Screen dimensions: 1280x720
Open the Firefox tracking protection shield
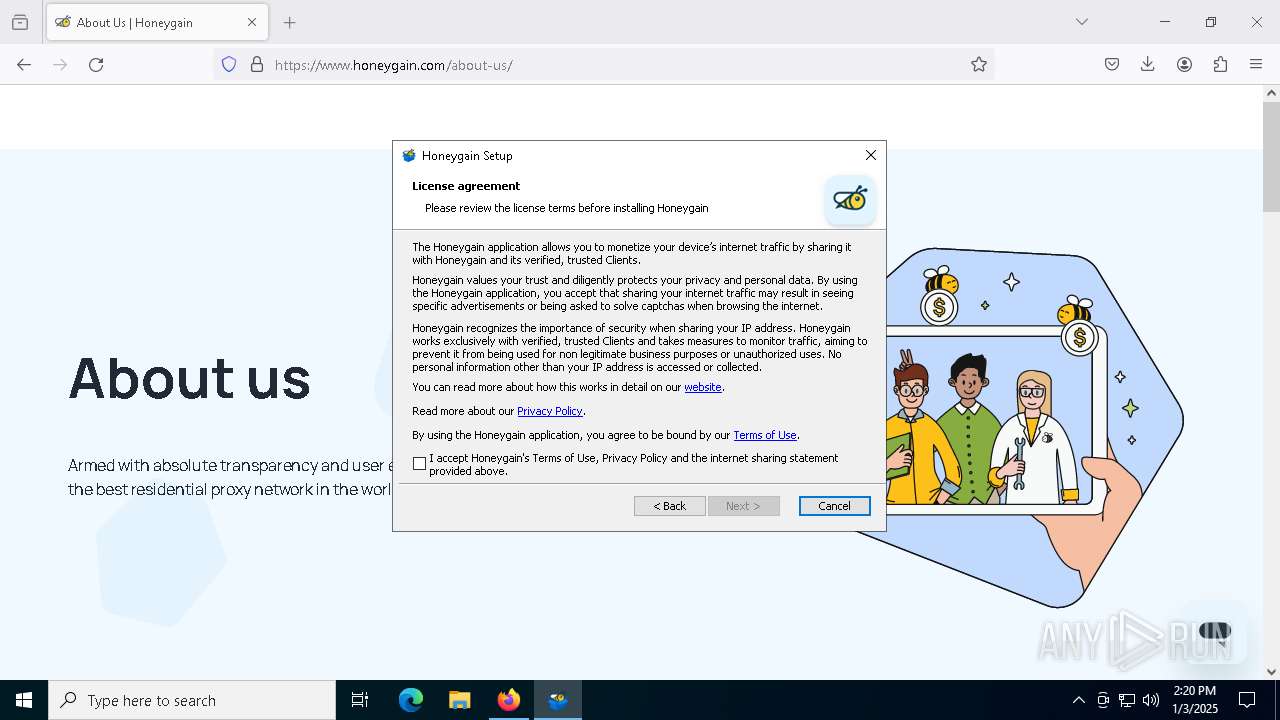tap(229, 64)
